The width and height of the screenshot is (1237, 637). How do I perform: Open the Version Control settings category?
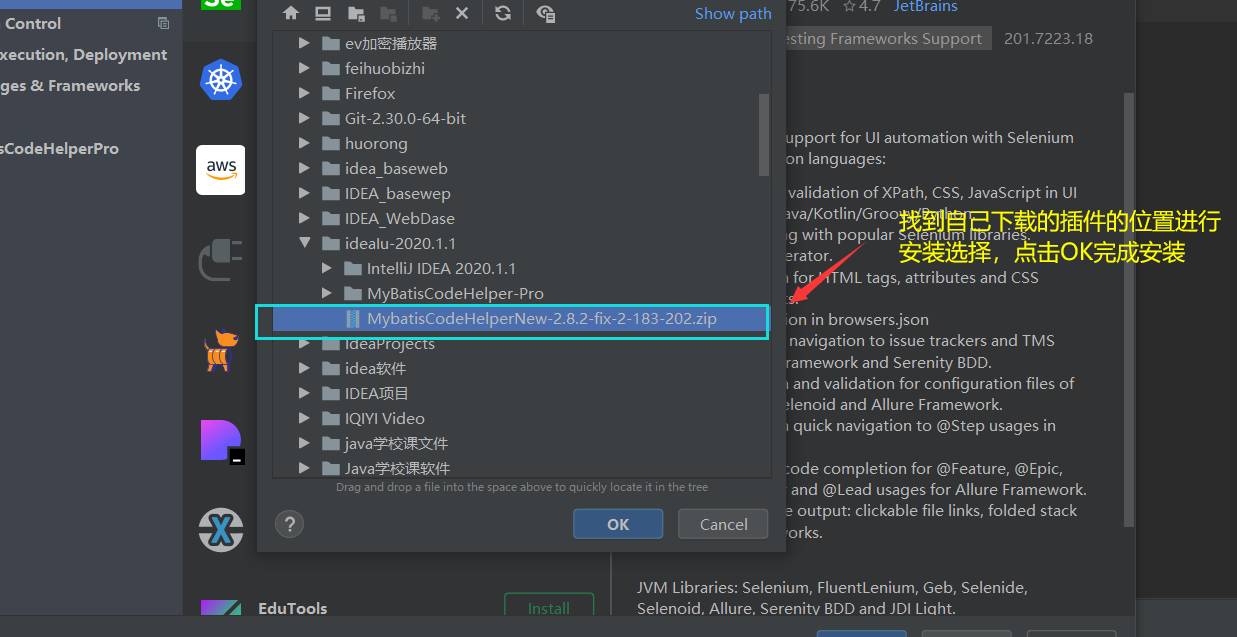pos(32,23)
